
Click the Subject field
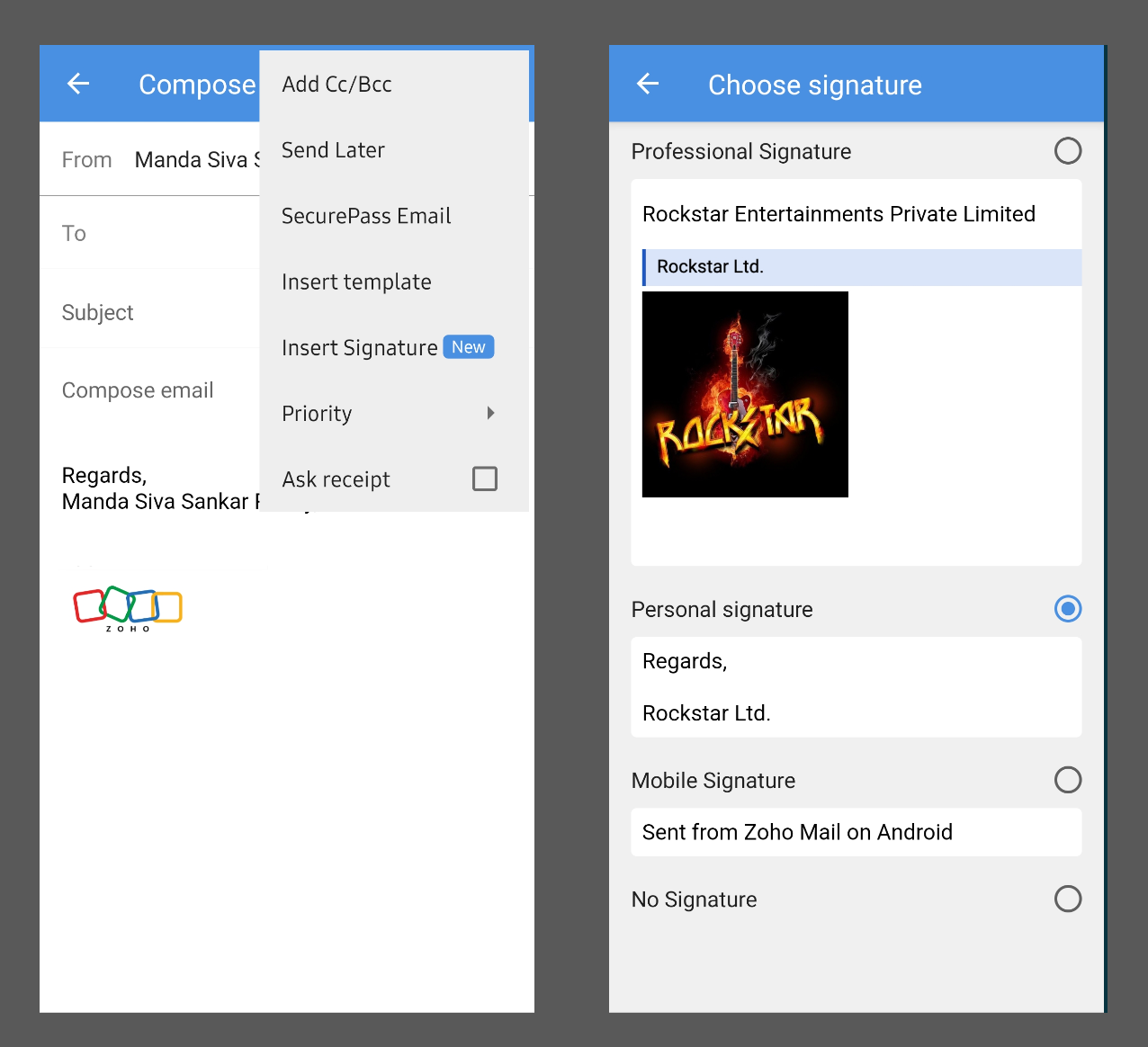[x=149, y=312]
